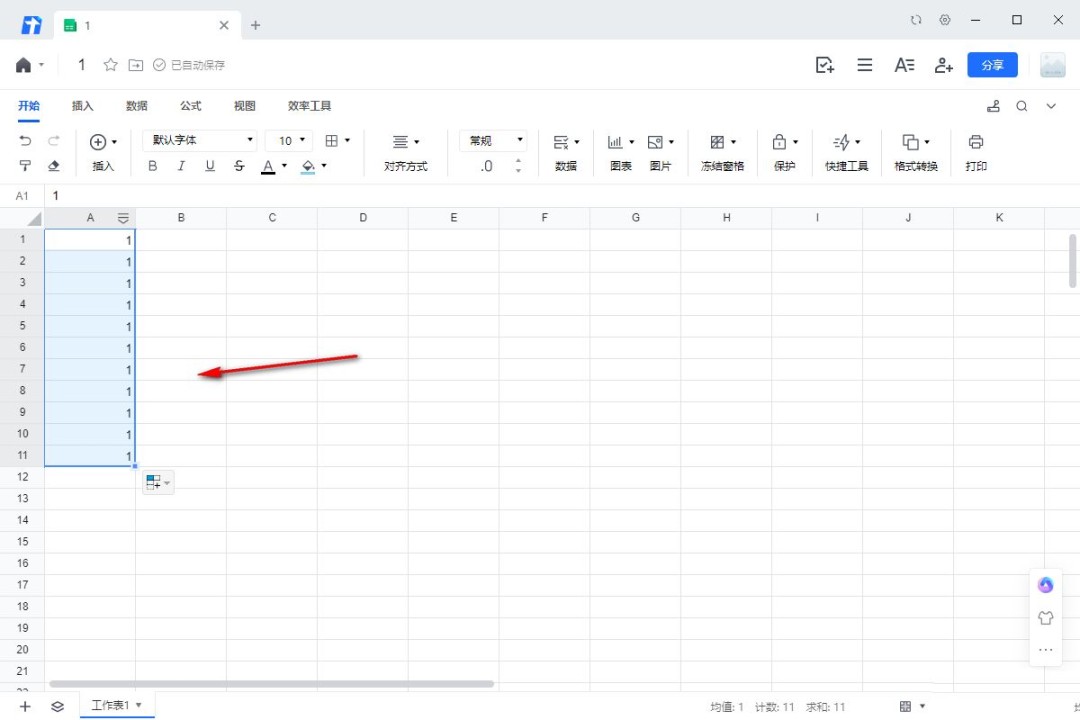Toggle italic formatting

[181, 166]
